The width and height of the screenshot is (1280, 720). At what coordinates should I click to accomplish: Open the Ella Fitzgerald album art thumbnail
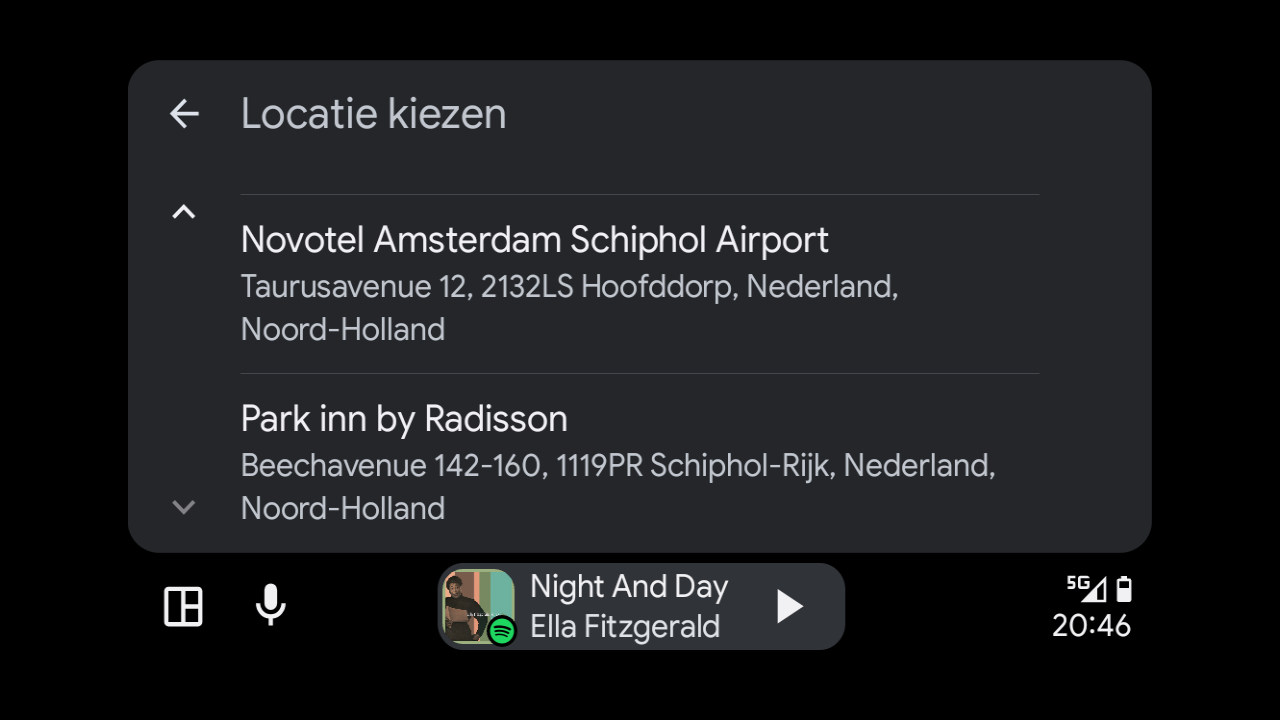[x=478, y=606]
